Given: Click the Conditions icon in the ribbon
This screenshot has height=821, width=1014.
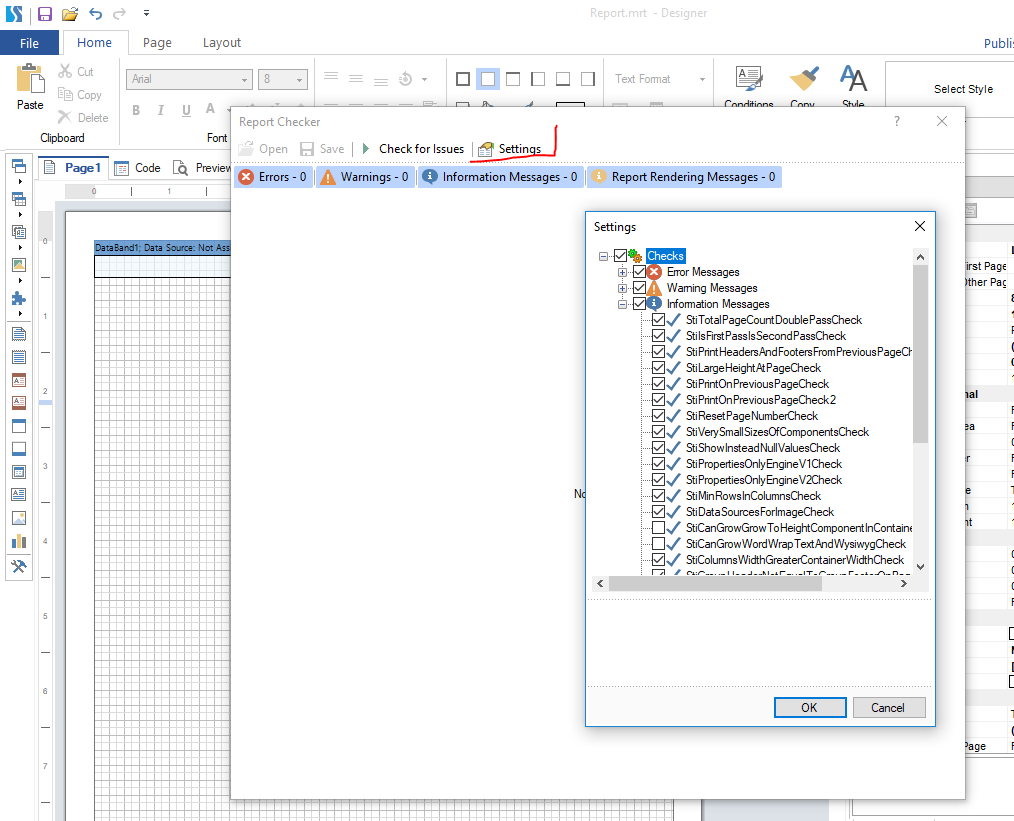Looking at the screenshot, I should [748, 79].
